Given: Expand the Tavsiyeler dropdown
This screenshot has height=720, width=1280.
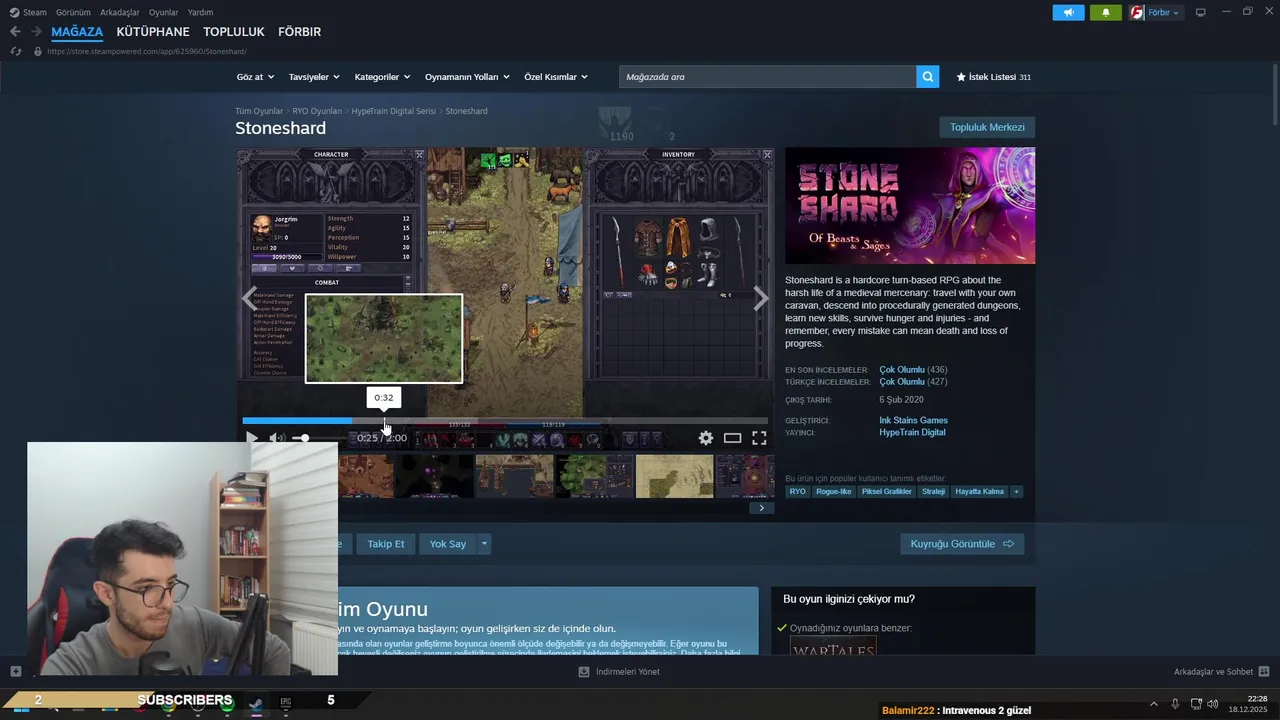Looking at the screenshot, I should click(314, 77).
